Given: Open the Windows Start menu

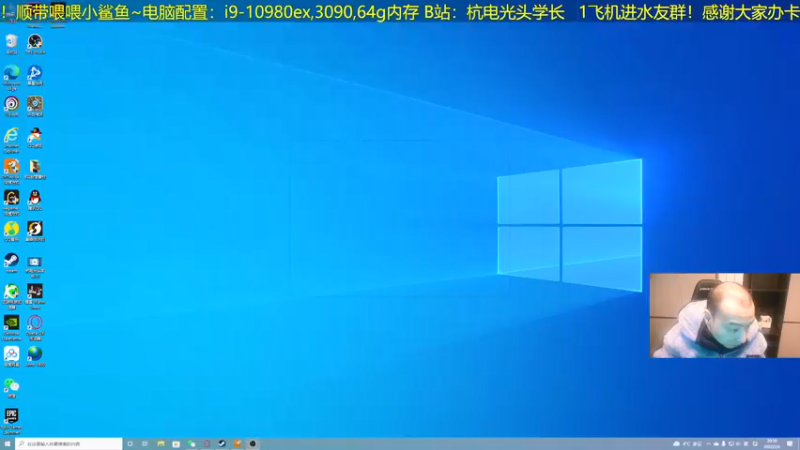Looking at the screenshot, I should (x=7, y=444).
